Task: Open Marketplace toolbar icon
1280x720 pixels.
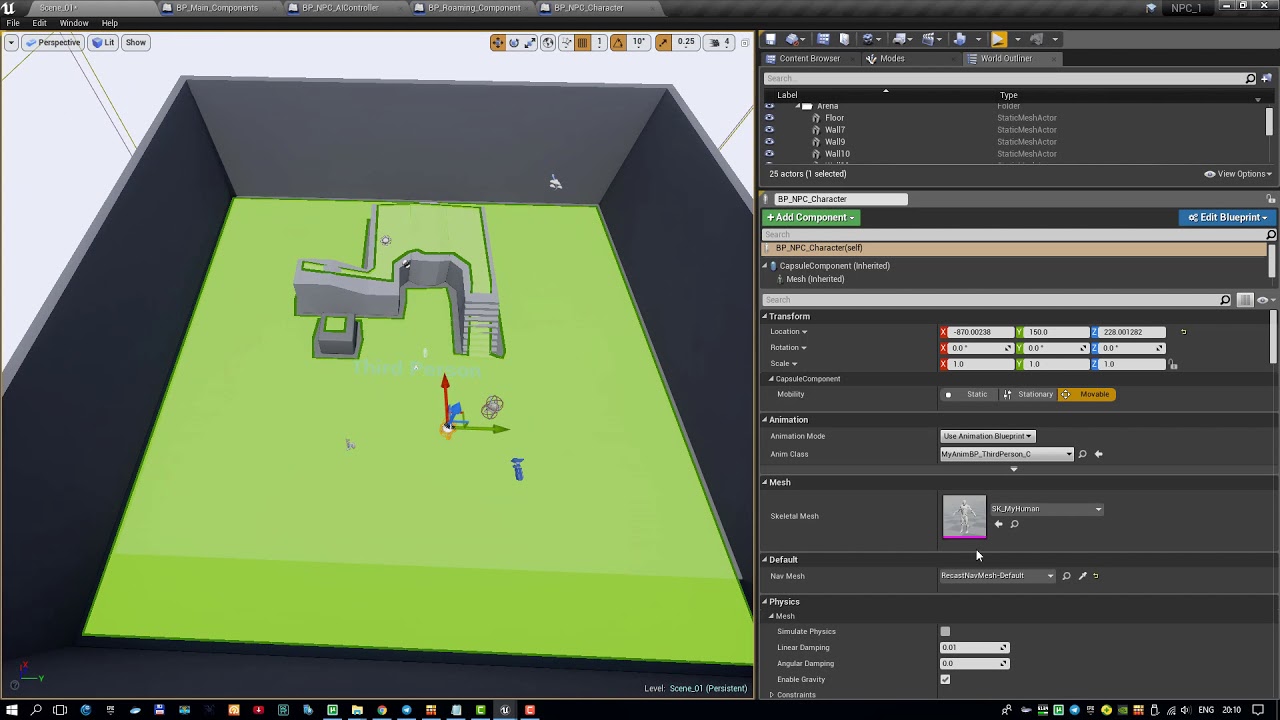Action: point(844,39)
